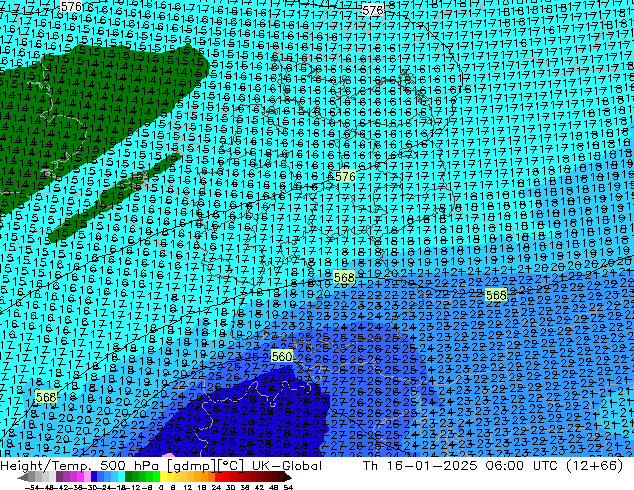634x490 pixels.
Task: Click the 'Height/Temp.' title text
Action: [47, 466]
